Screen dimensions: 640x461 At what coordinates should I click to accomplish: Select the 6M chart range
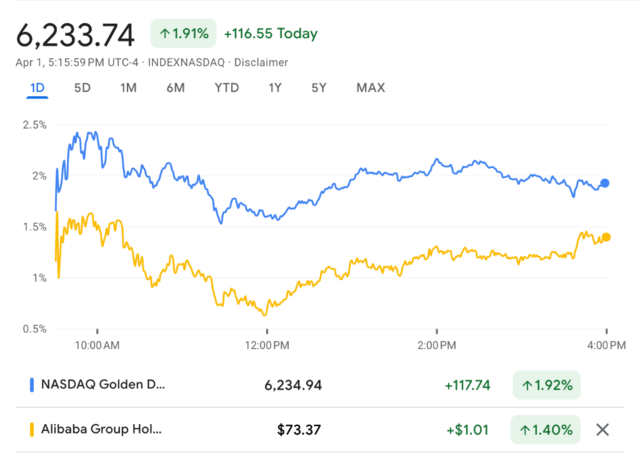pyautogui.click(x=175, y=88)
